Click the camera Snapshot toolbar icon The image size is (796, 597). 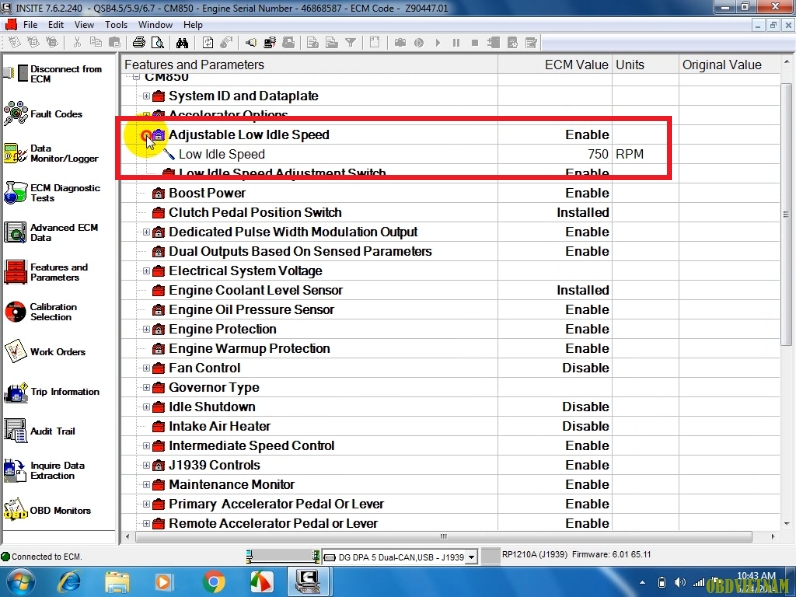400,43
